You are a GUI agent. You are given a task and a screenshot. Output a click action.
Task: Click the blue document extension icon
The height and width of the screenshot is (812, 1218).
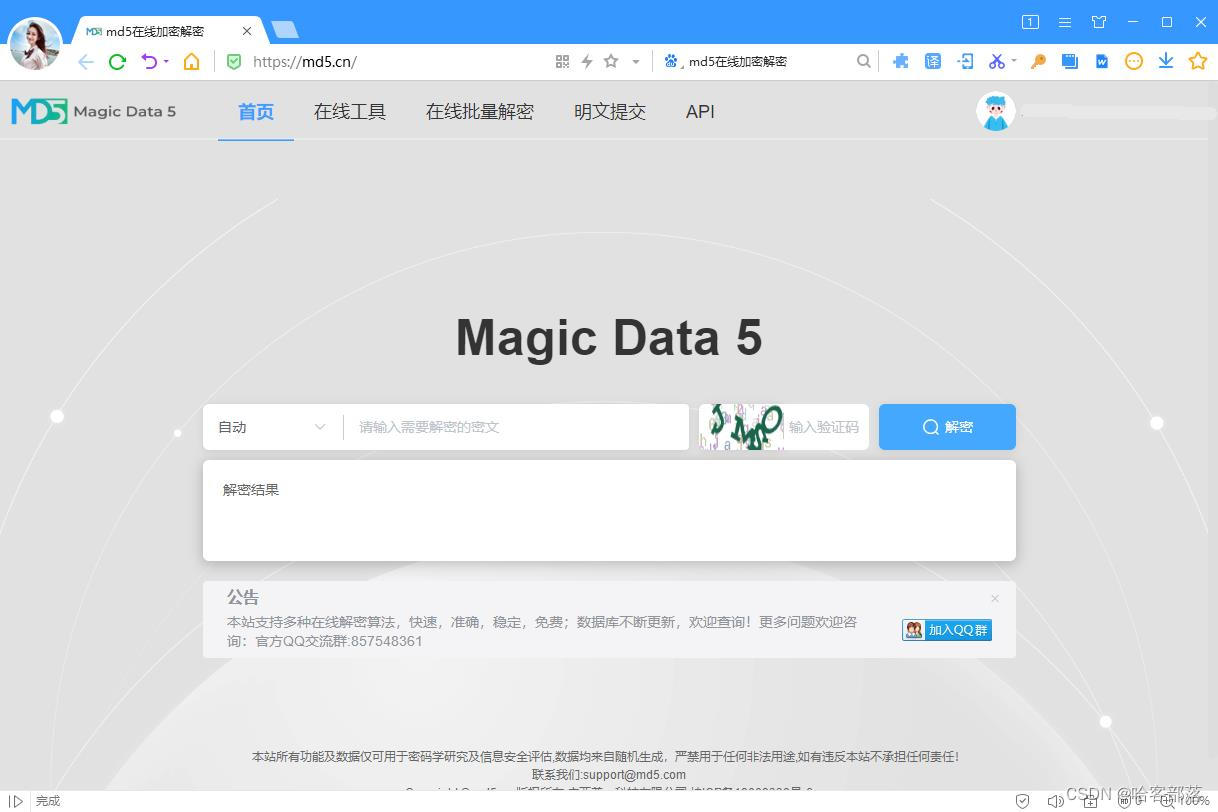click(1102, 62)
